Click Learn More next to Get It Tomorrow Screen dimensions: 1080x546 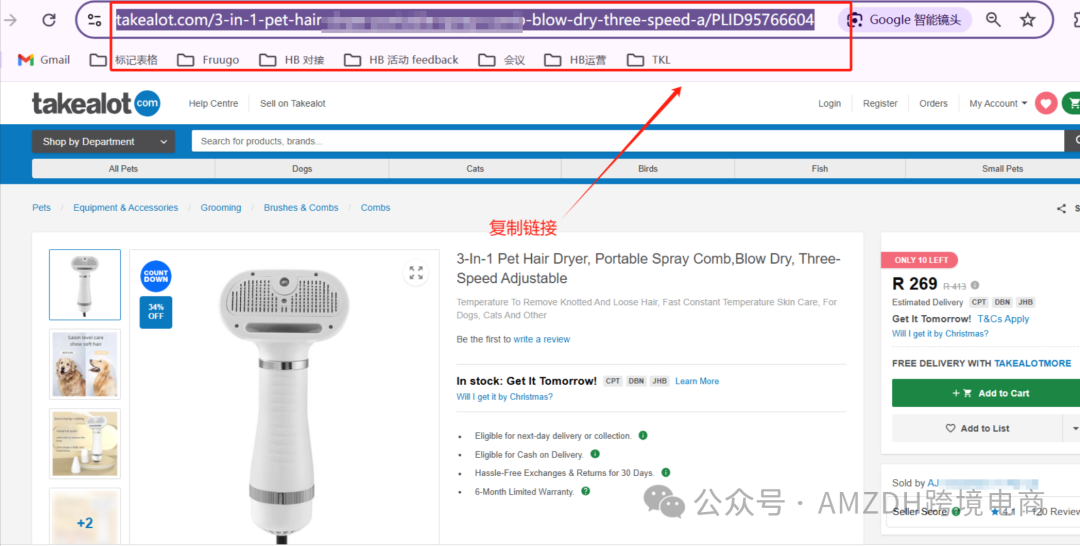pos(697,381)
